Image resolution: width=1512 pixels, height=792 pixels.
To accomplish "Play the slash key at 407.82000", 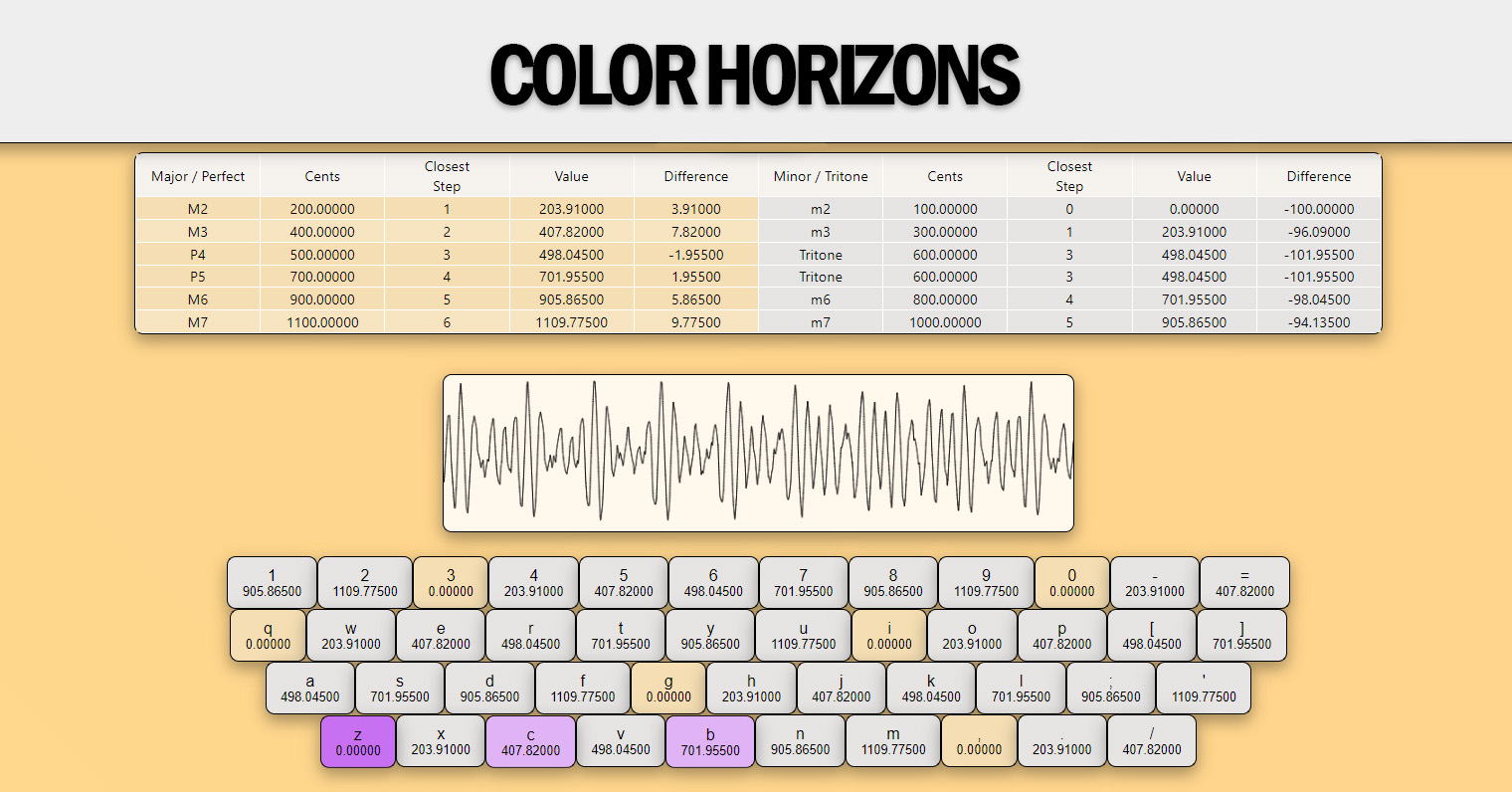I will point(1152,742).
